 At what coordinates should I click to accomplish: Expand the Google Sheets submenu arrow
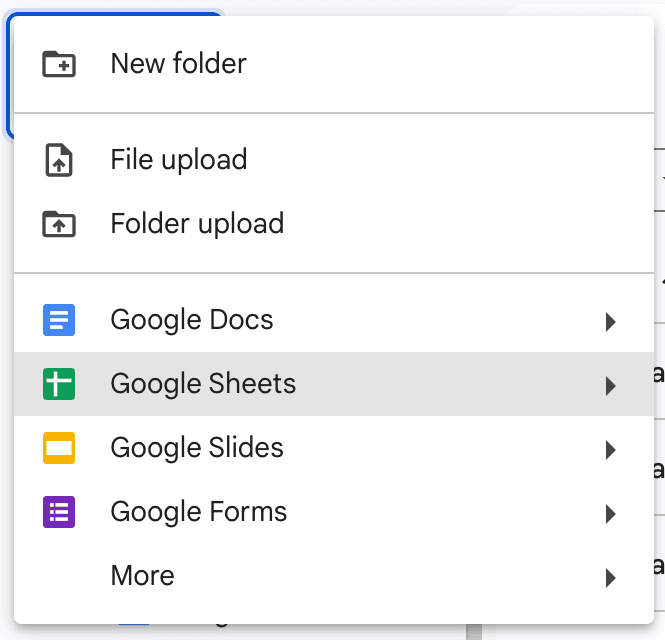pos(610,385)
